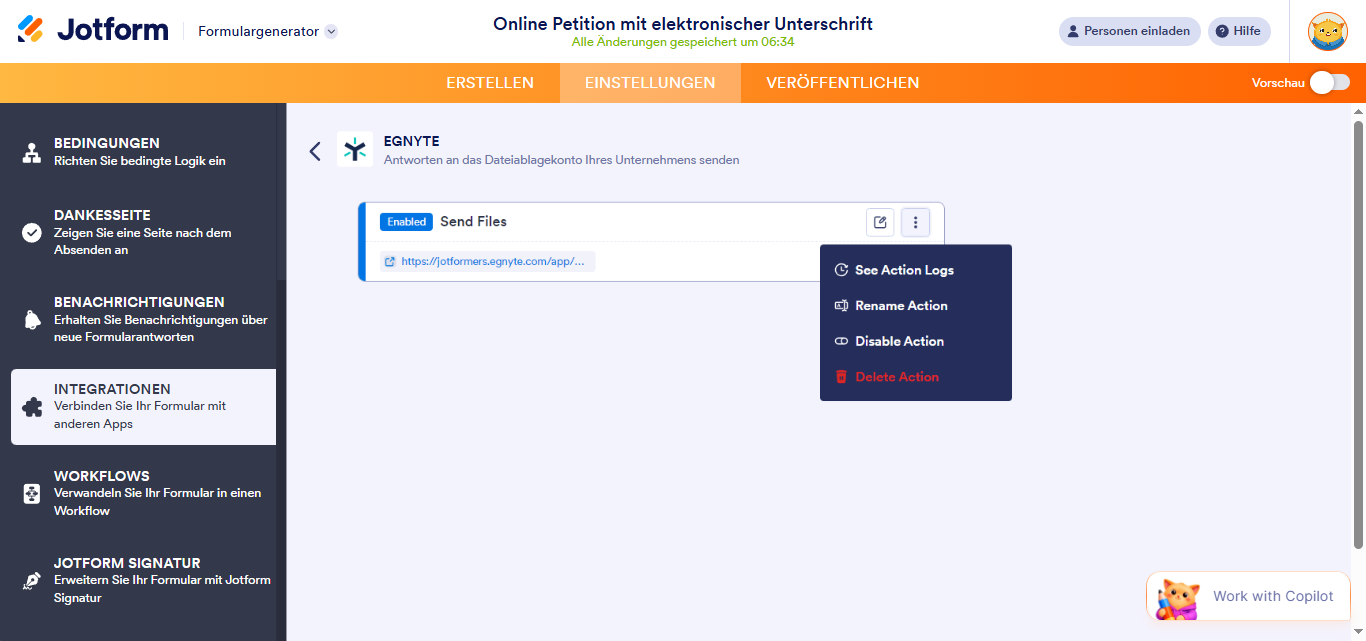Click the Personen einladen button
The image size is (1366, 641).
1129,31
